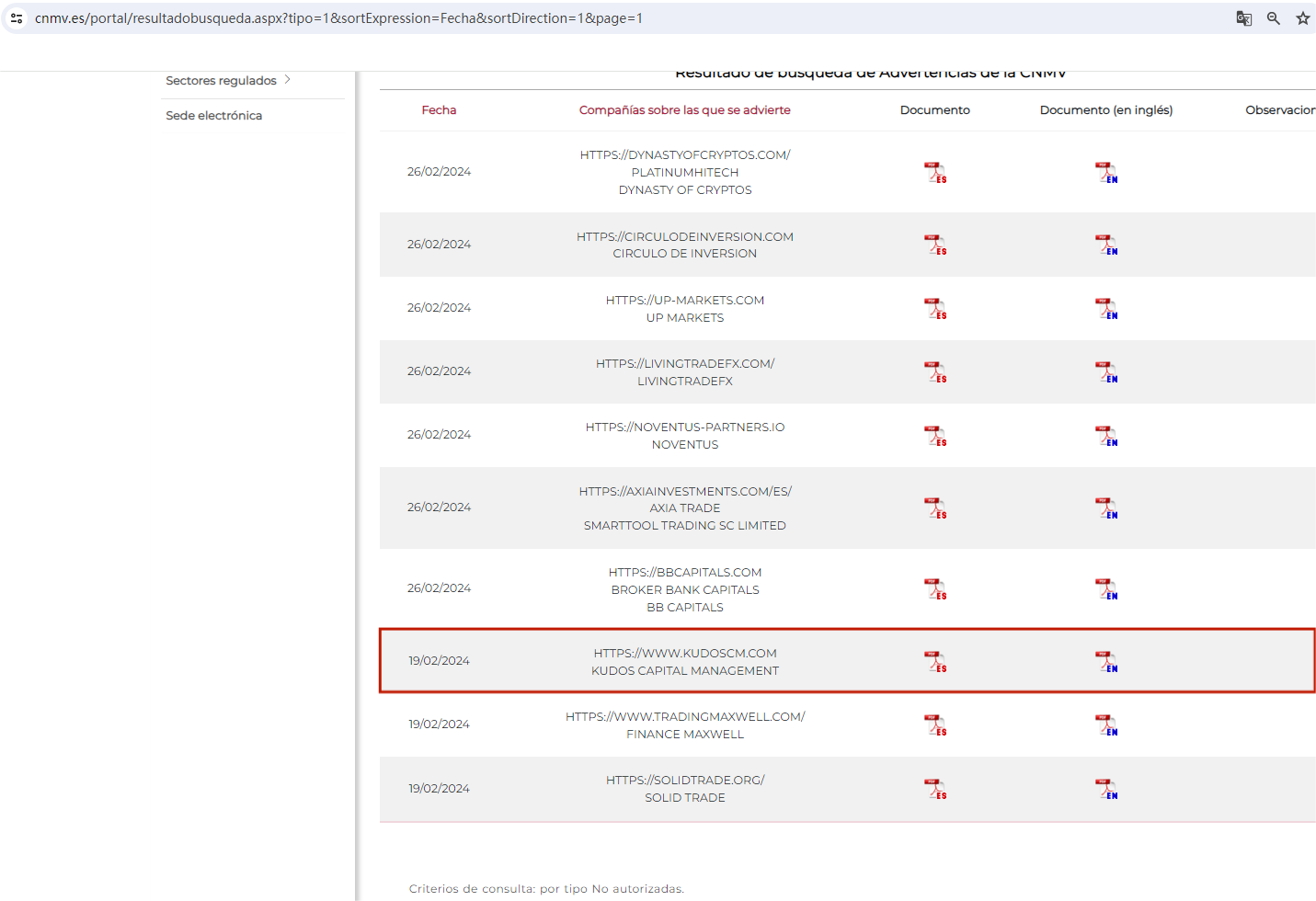Click the Criterios de consulta text
This screenshot has width=1316, height=901.
point(546,889)
